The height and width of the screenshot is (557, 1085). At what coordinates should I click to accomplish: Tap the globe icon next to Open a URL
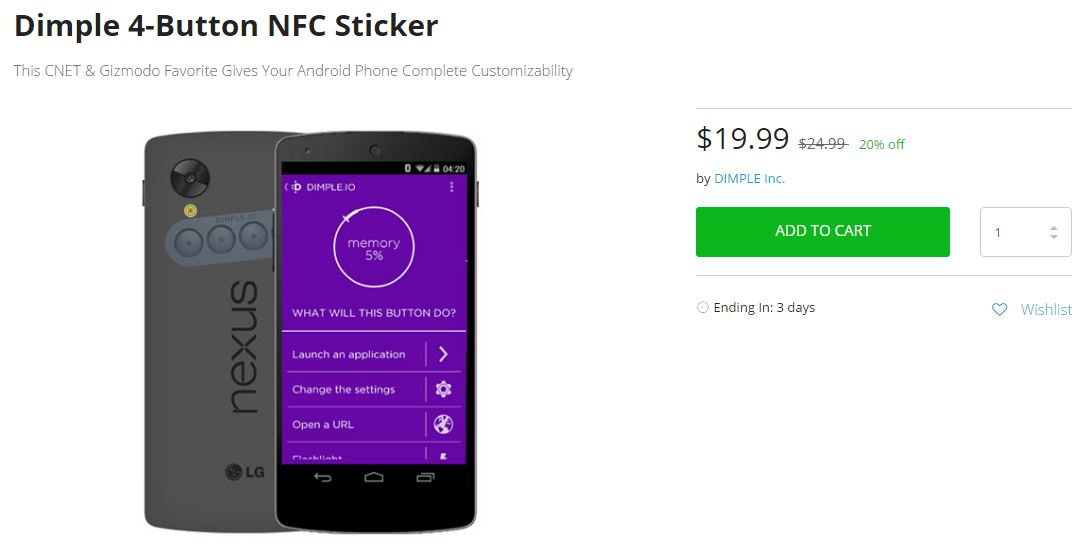pos(443,424)
